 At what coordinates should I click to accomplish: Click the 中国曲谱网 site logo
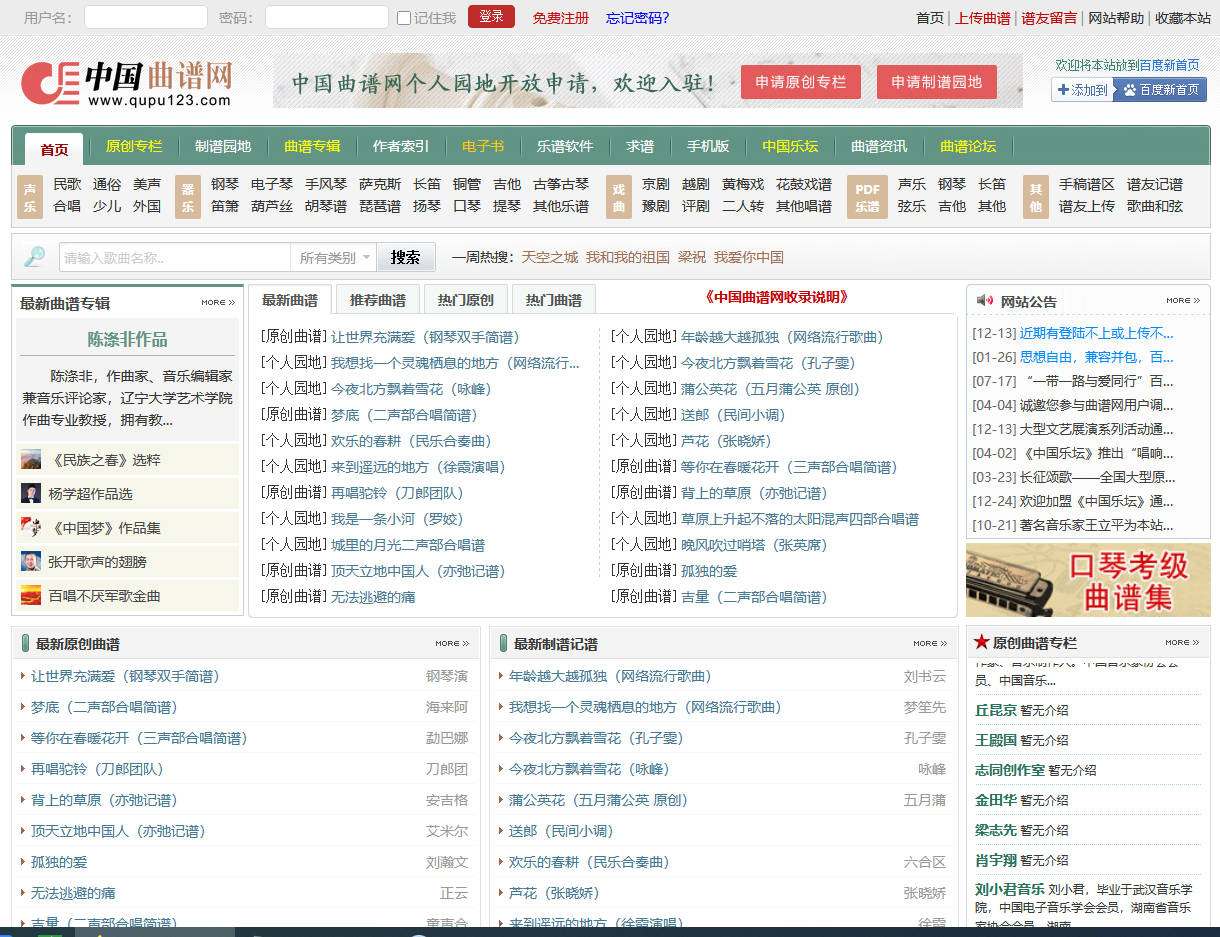pos(127,83)
